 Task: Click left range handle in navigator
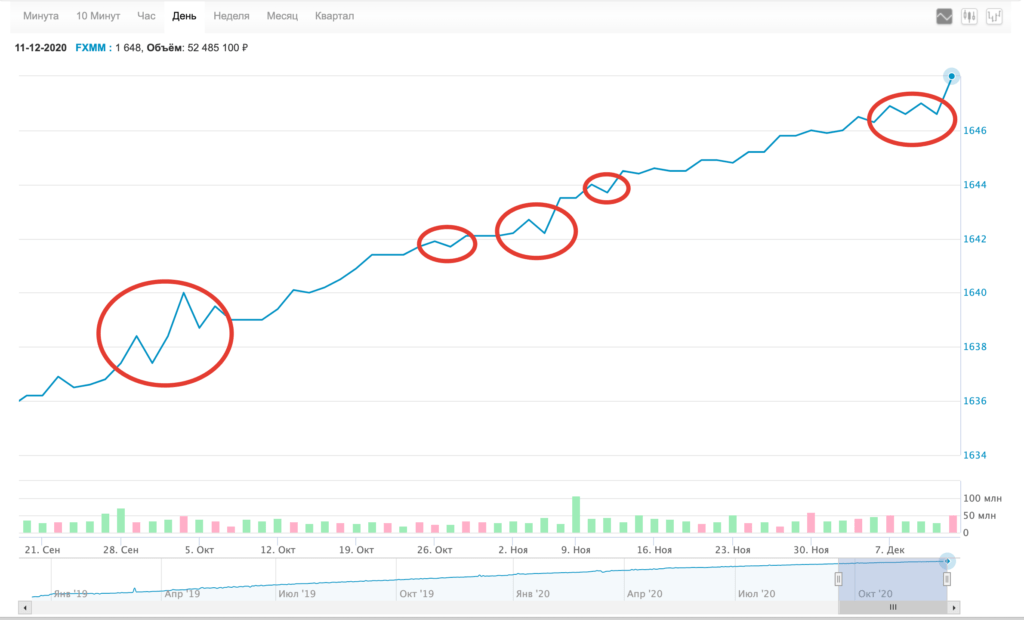pyautogui.click(x=838, y=580)
